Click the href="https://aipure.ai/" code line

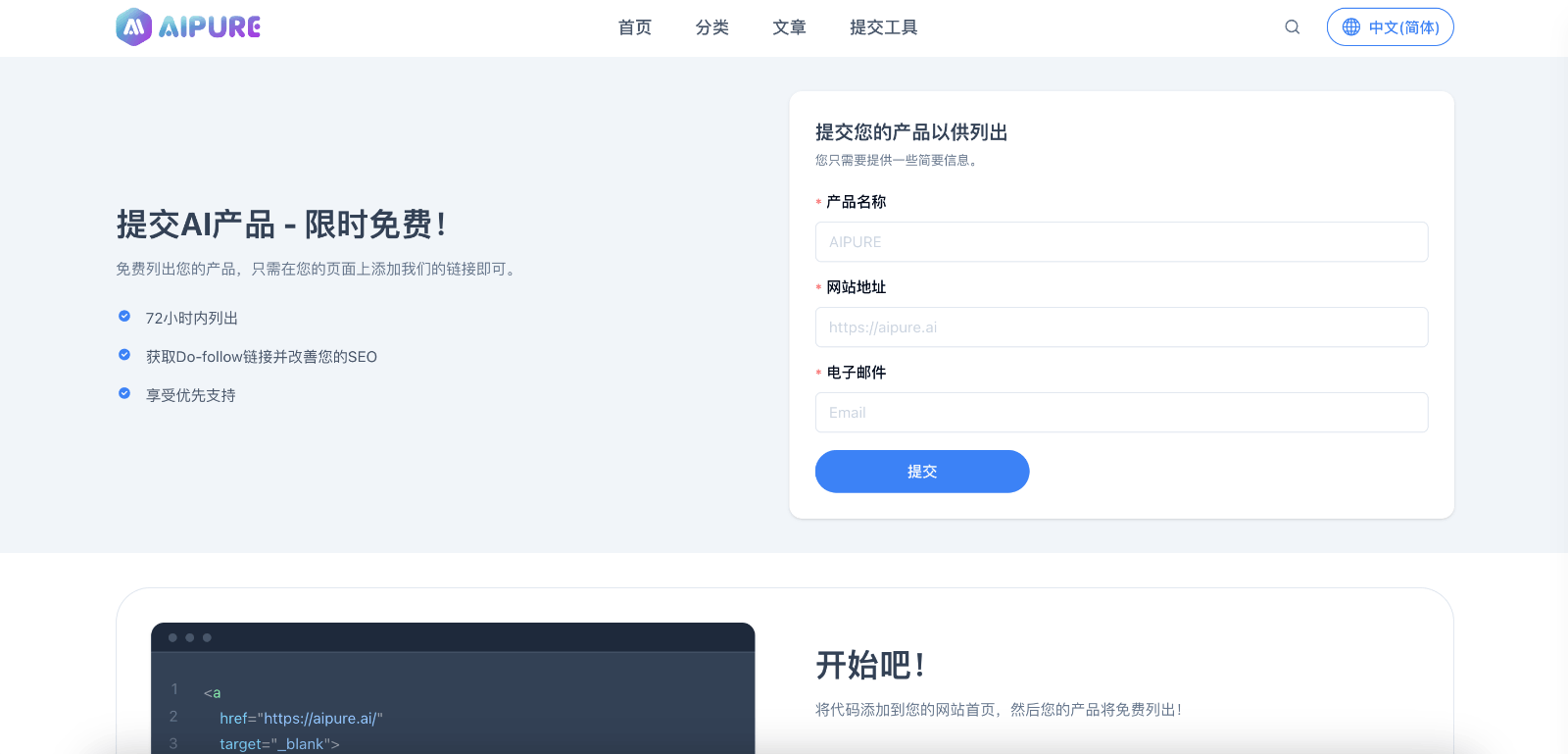pos(301,719)
